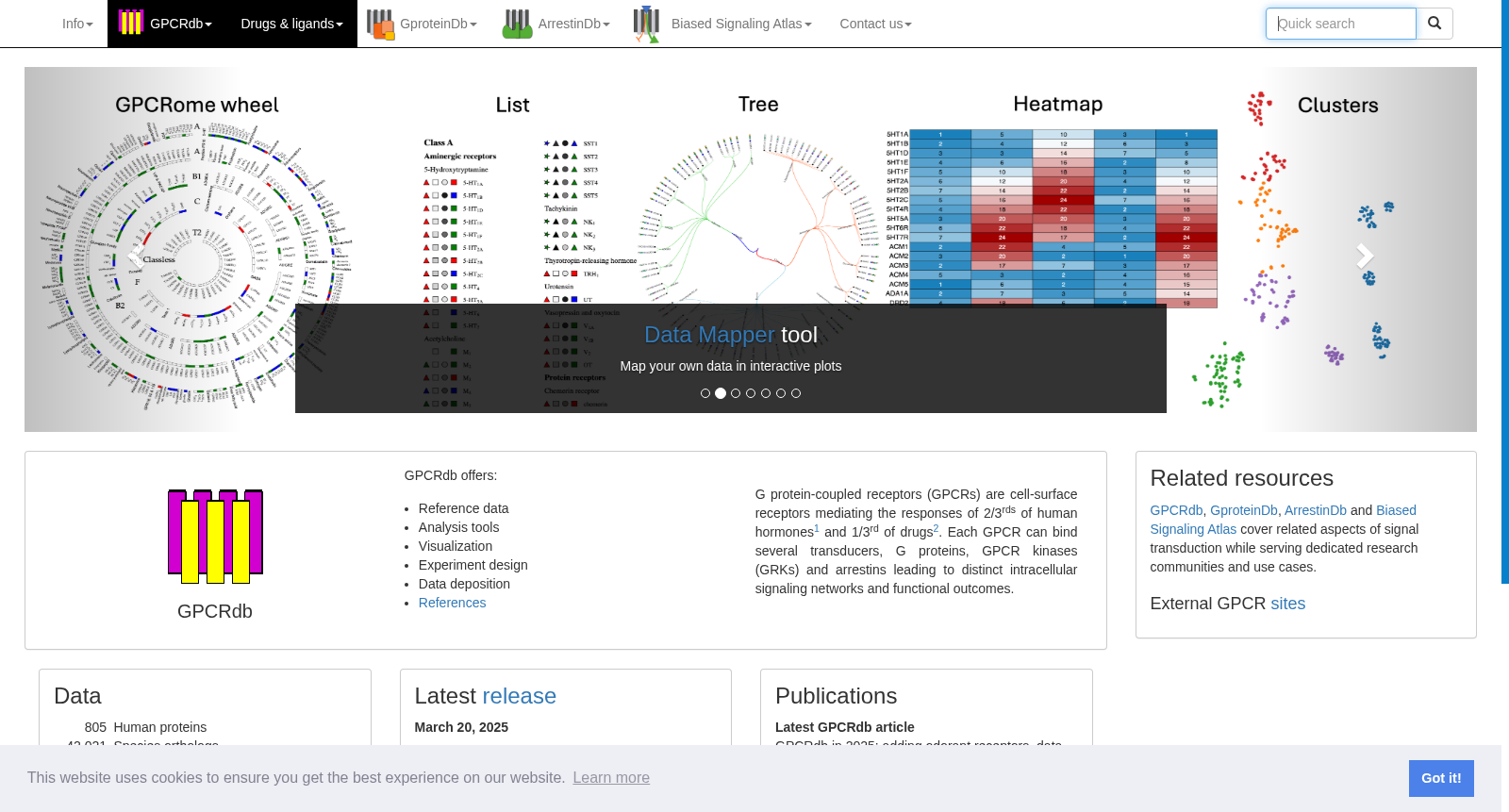
Task: Select the seventh carousel indicator dot
Action: [796, 393]
